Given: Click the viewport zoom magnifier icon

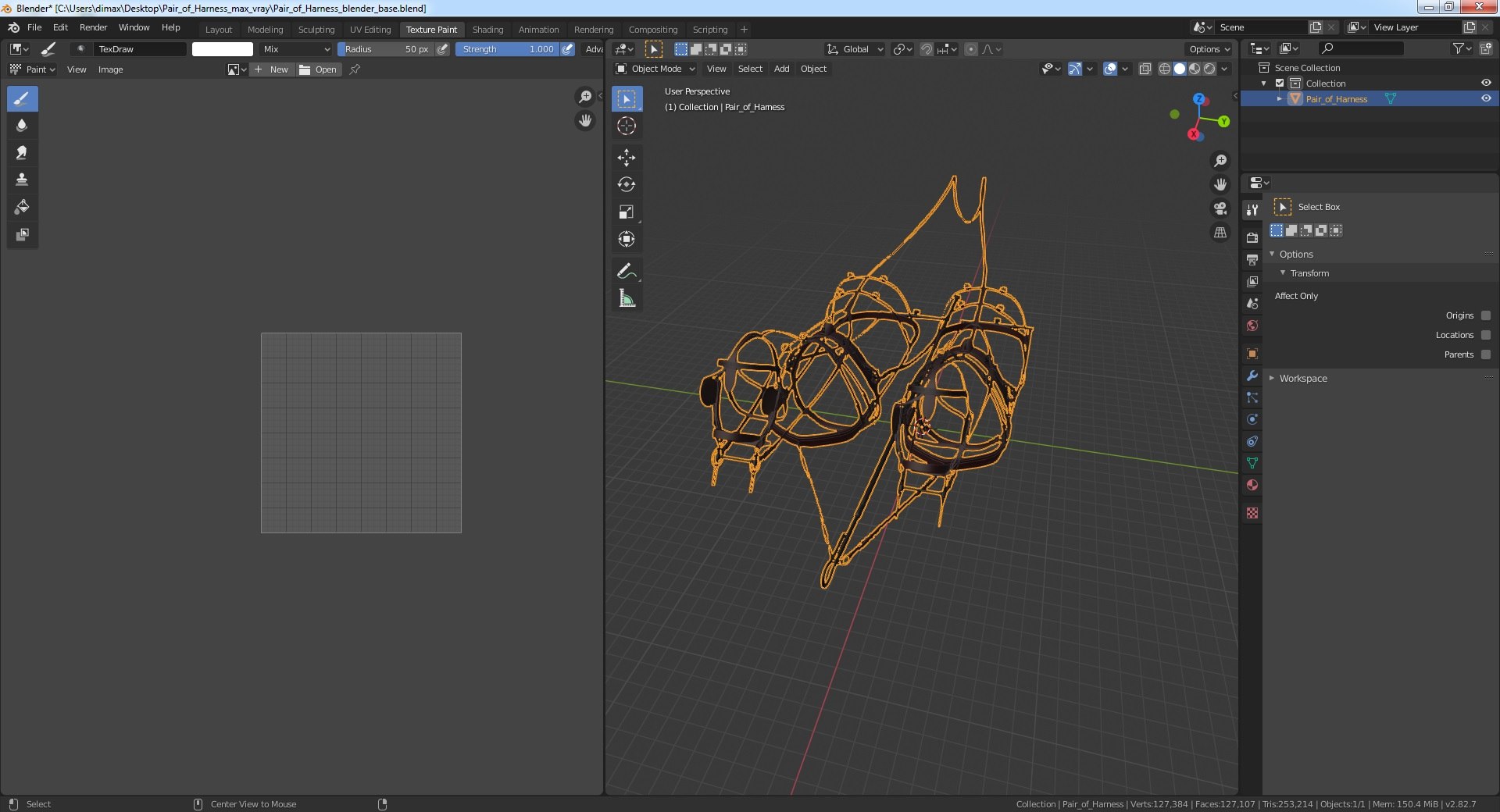Looking at the screenshot, I should click(x=1220, y=161).
